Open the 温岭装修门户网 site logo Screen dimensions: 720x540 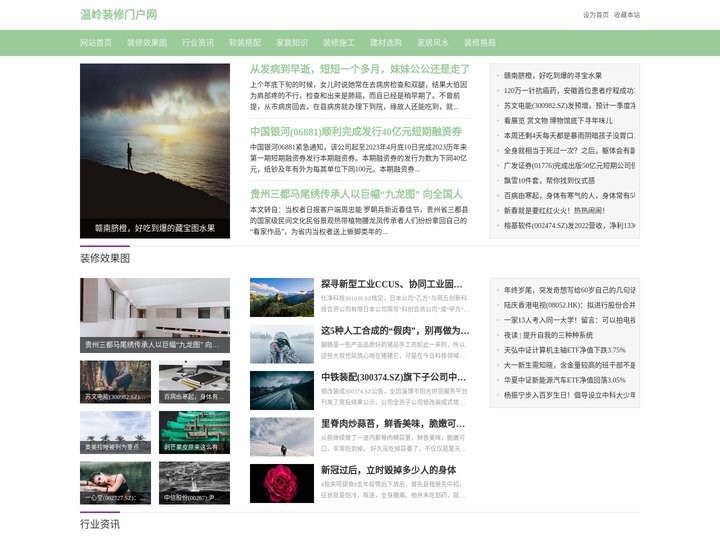pyautogui.click(x=118, y=15)
